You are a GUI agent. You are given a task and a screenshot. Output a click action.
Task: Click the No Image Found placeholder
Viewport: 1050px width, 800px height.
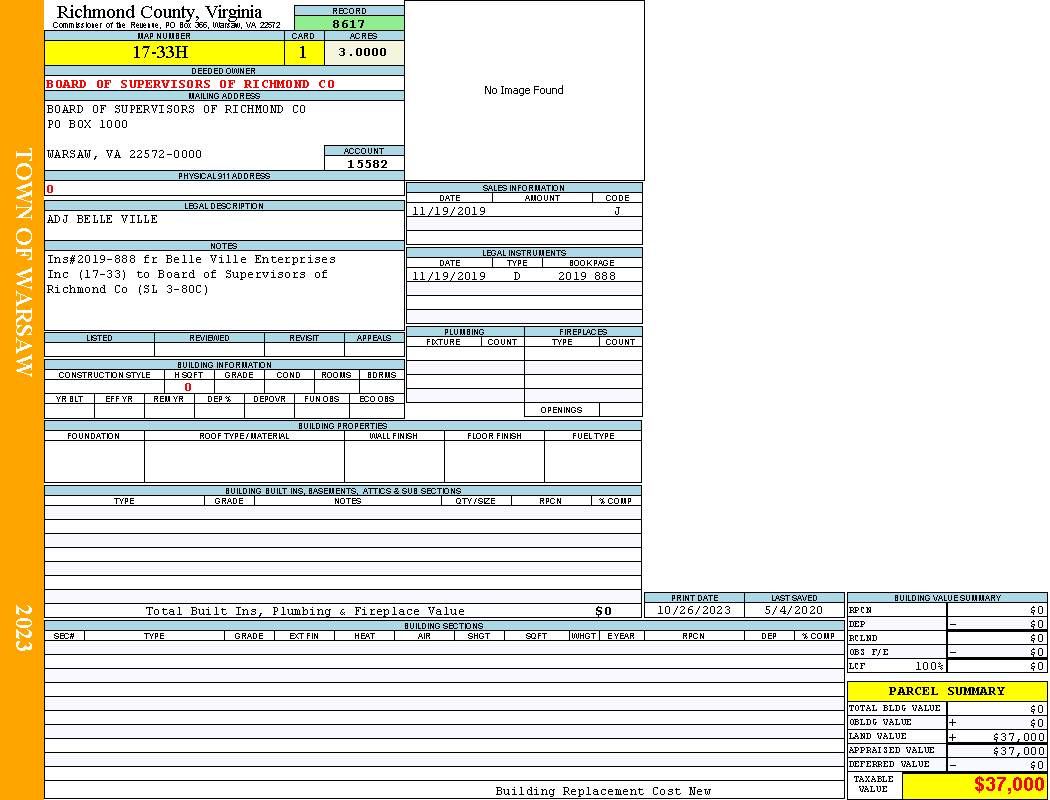coord(524,90)
